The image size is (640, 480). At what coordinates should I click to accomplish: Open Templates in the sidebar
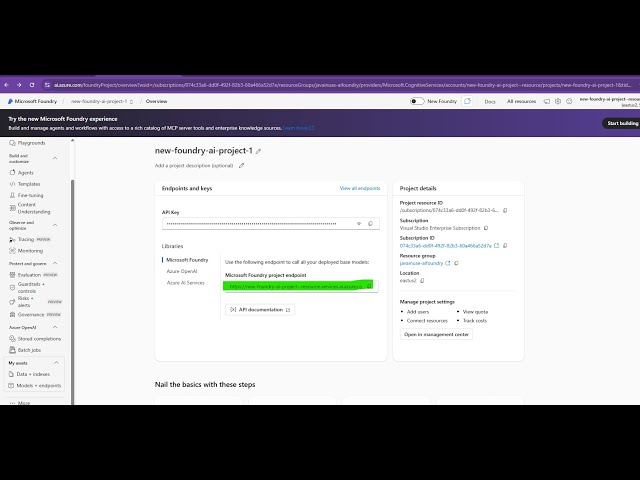click(24, 184)
